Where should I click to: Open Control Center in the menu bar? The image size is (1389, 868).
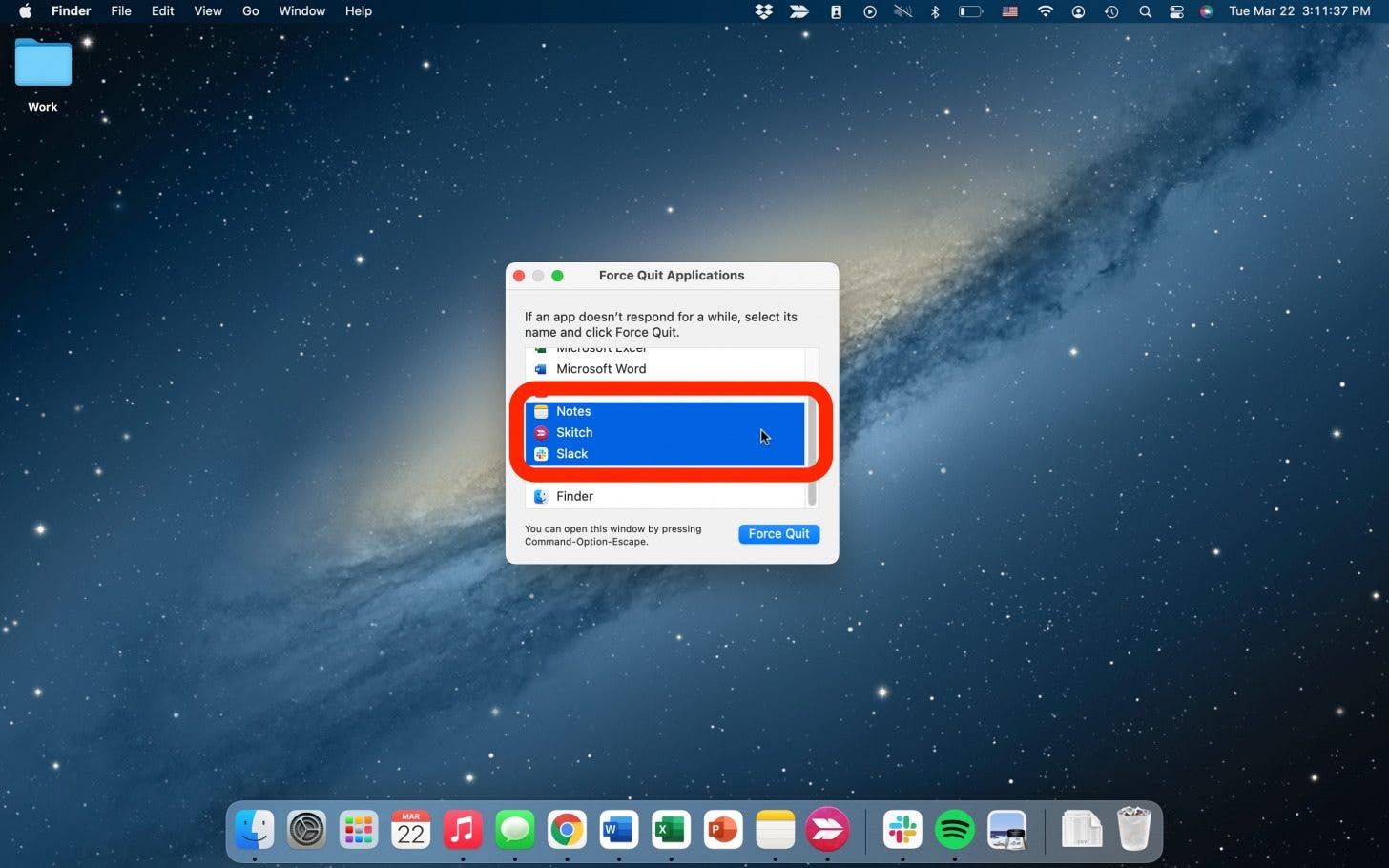(1176, 11)
